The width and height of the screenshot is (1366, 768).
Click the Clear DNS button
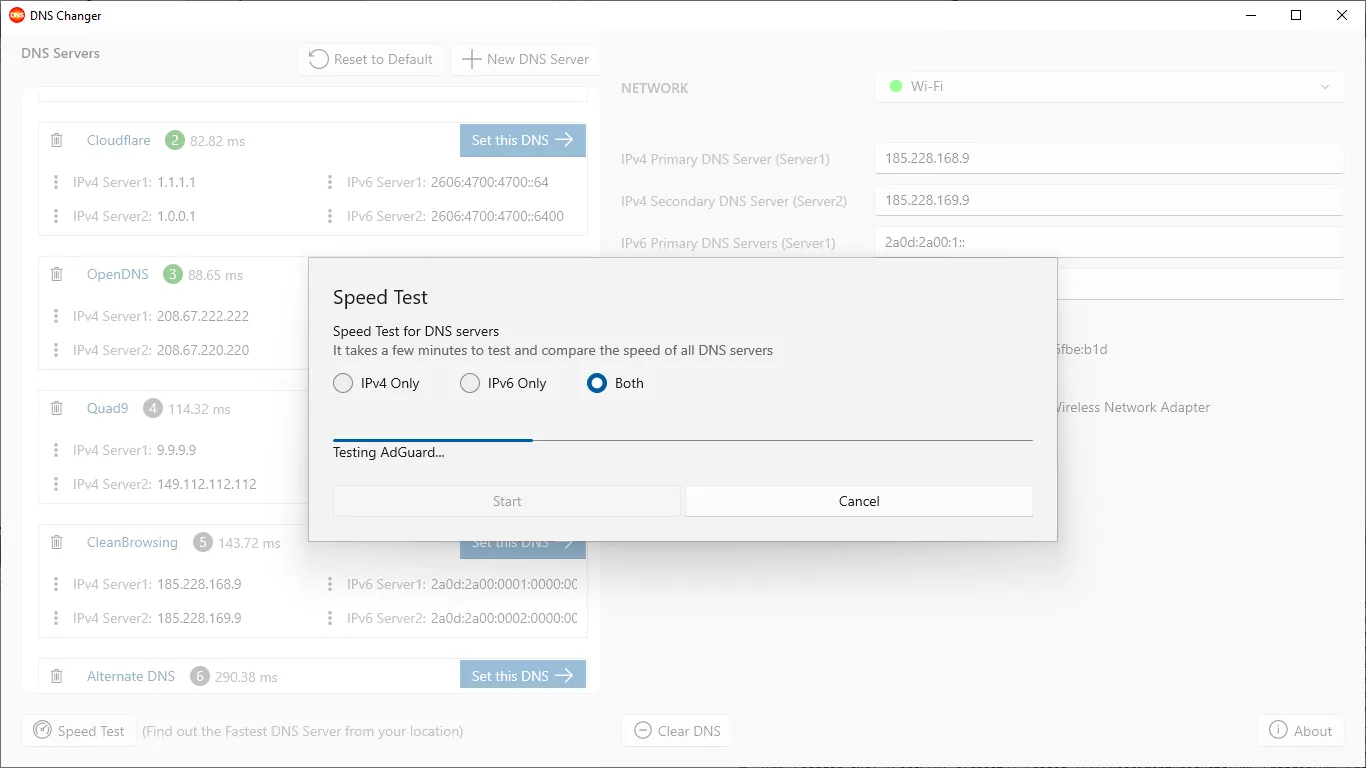[x=677, y=731]
